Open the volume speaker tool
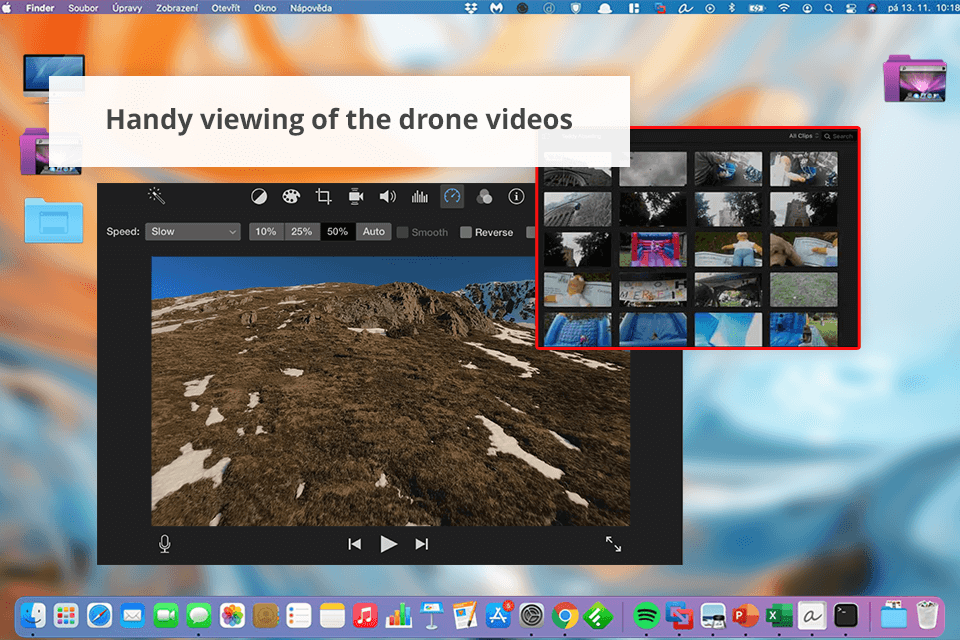The height and width of the screenshot is (640, 960). pos(388,197)
